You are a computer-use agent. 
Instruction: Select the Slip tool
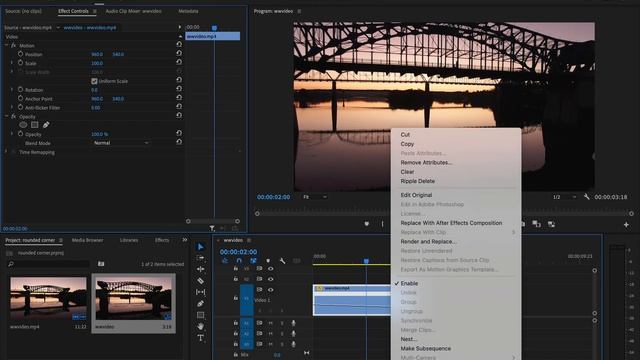click(200, 292)
